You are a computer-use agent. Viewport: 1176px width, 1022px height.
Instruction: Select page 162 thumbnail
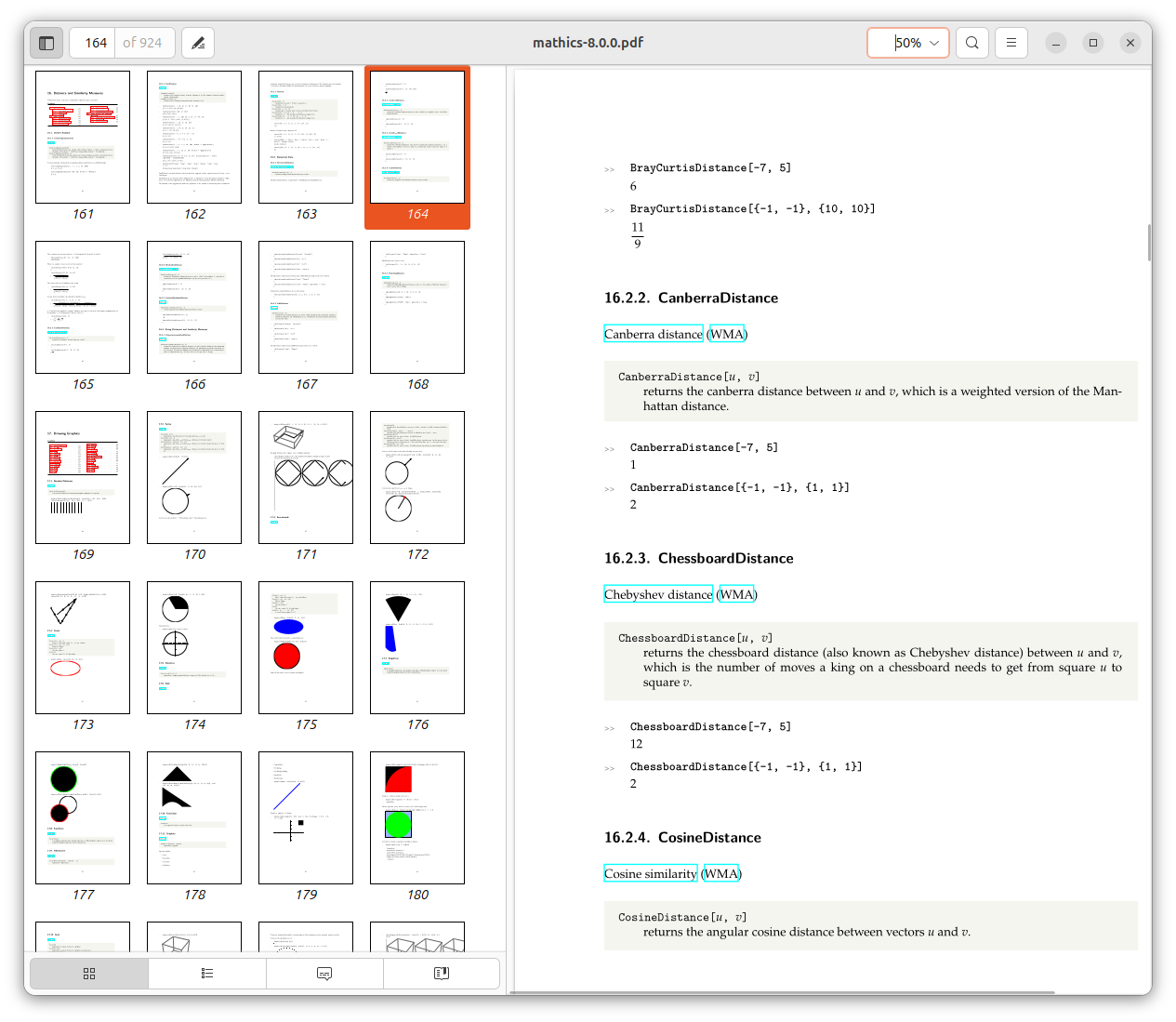[194, 138]
